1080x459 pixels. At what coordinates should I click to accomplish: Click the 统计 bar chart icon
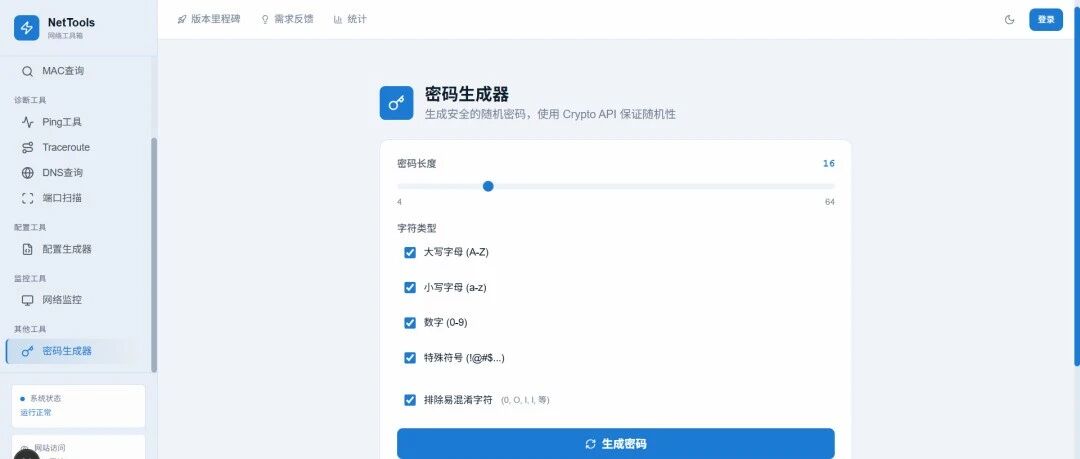pos(338,19)
